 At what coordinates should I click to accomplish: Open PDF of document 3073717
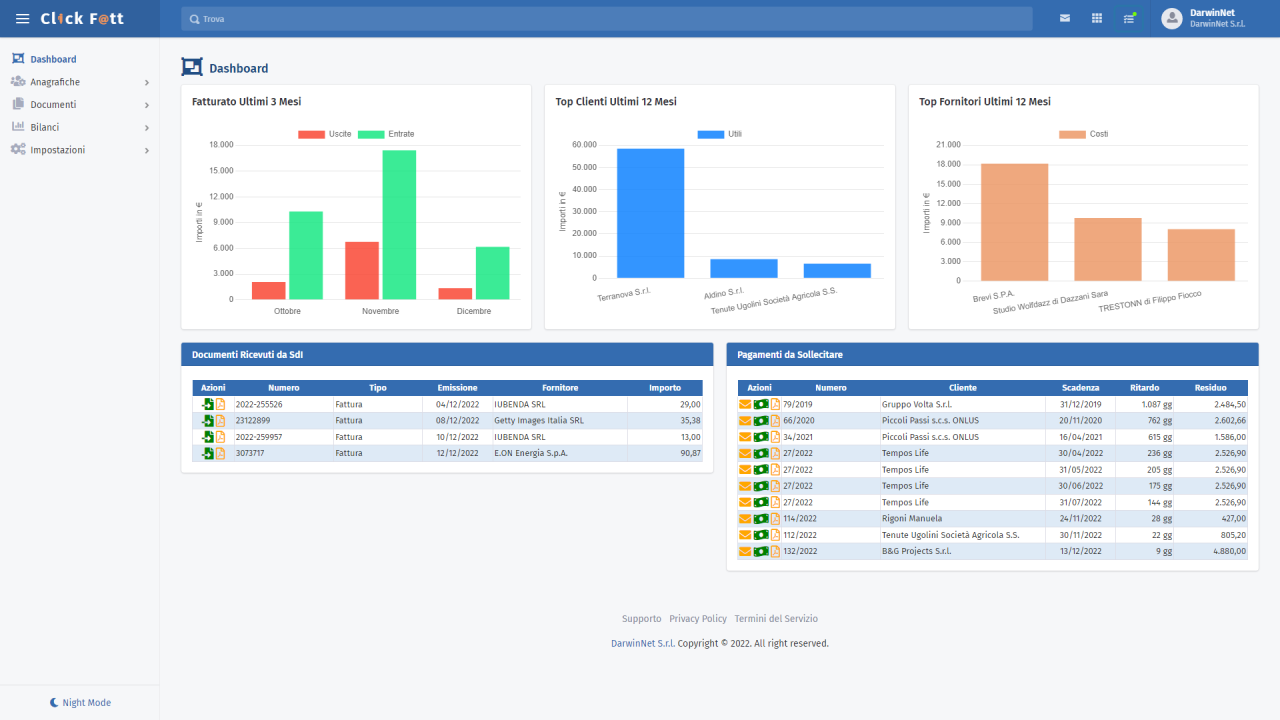[x=221, y=453]
